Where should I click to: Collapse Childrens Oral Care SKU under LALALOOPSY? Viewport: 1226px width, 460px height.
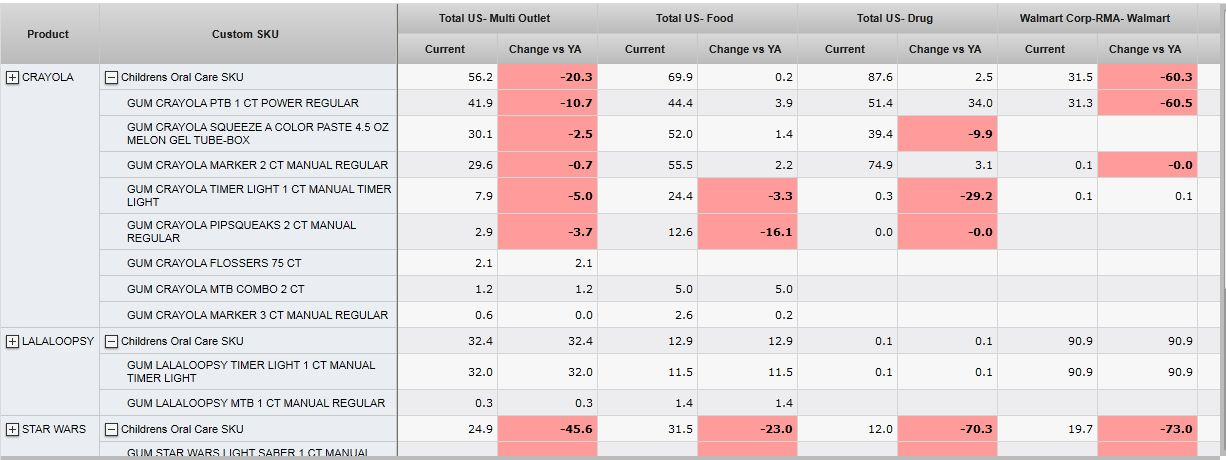point(112,341)
